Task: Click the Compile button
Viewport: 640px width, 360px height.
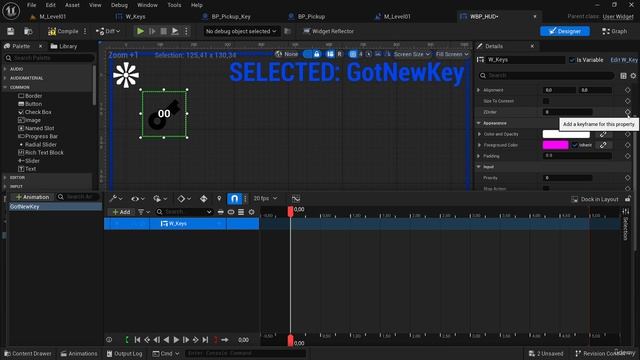Action: pyautogui.click(x=63, y=31)
